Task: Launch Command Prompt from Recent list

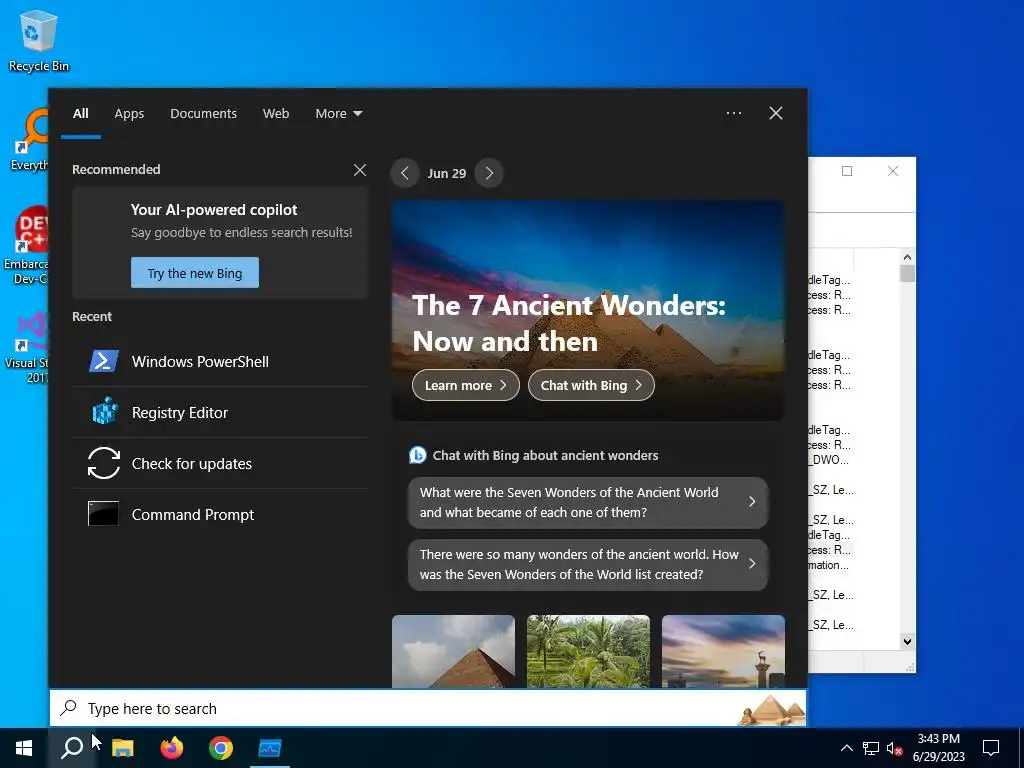Action: 220,514
